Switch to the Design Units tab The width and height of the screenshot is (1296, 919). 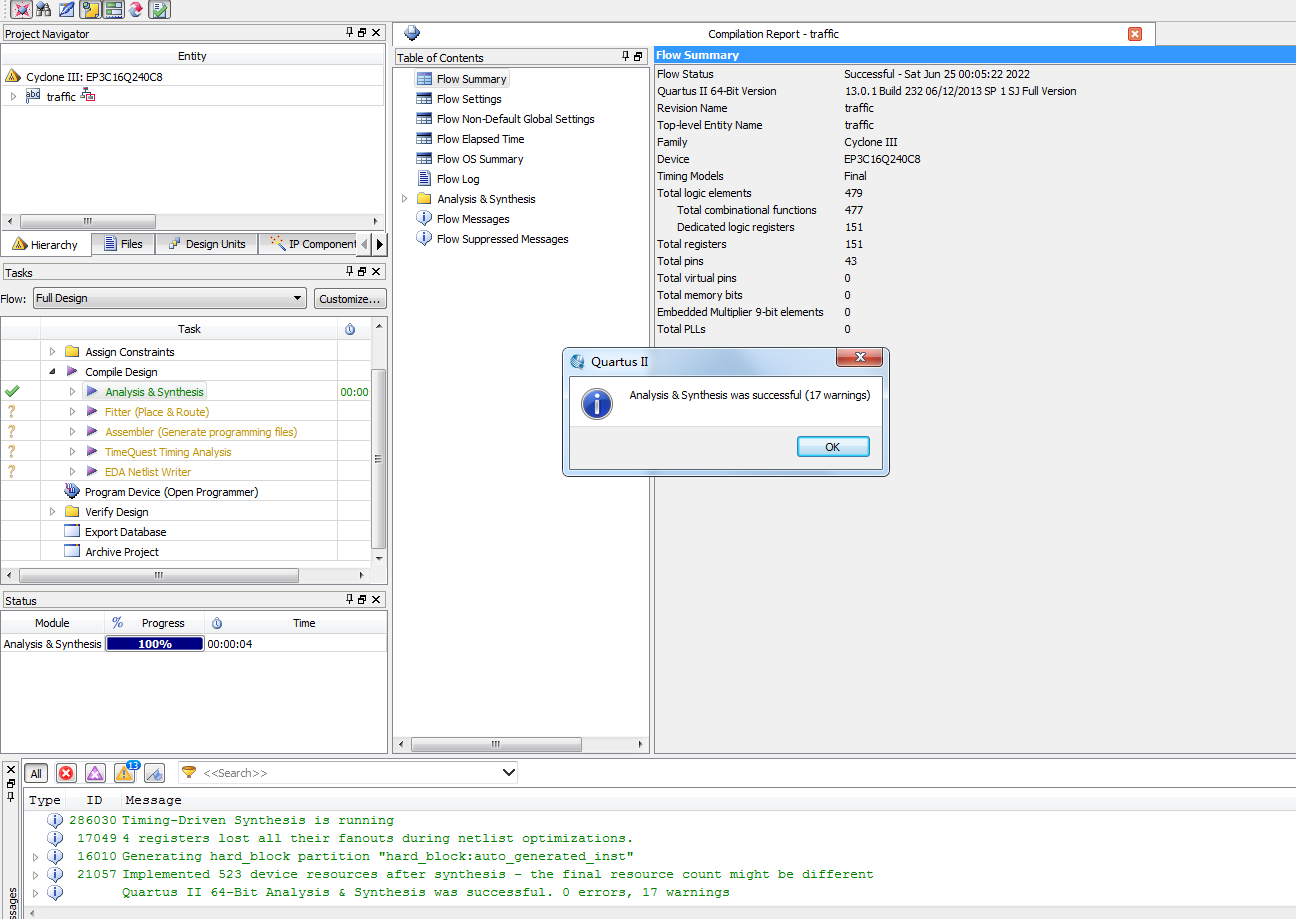click(207, 244)
